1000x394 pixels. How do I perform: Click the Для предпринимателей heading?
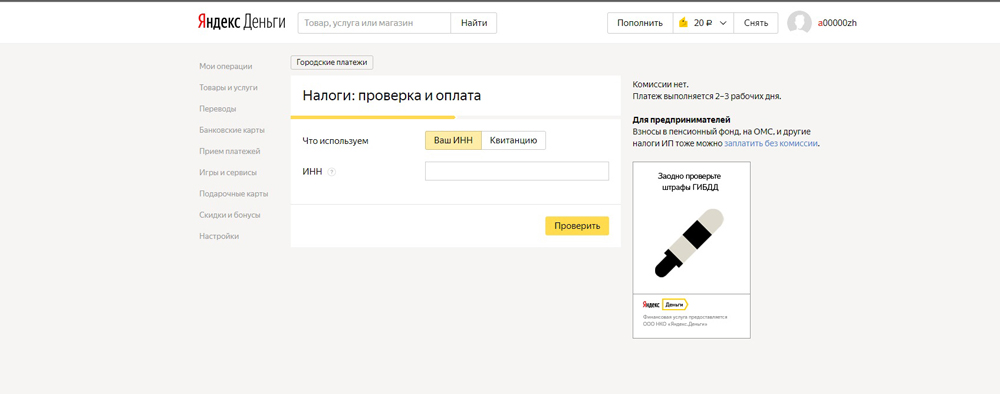681,119
